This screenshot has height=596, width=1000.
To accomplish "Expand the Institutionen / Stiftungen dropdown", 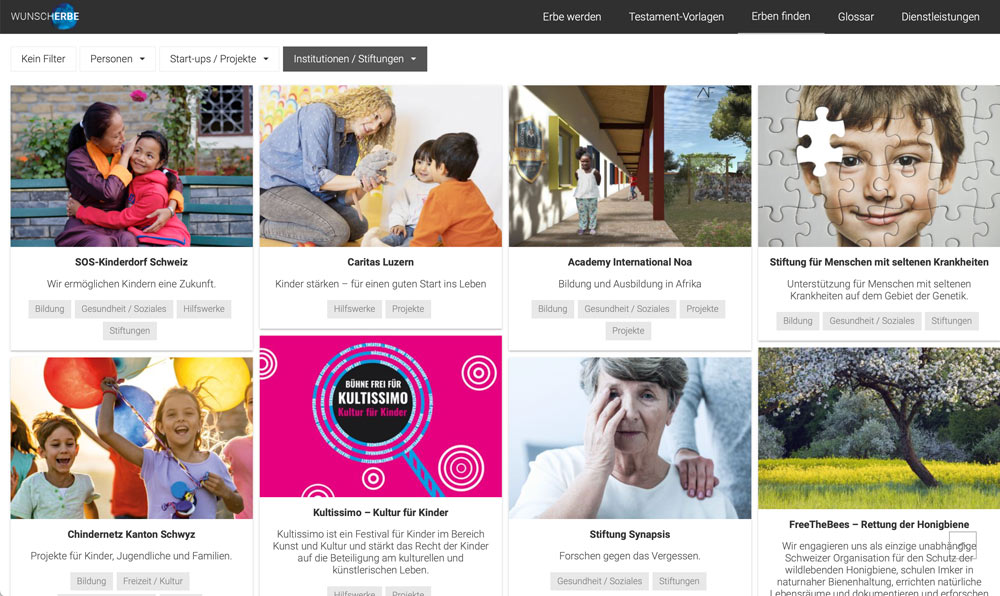I will [x=355, y=59].
